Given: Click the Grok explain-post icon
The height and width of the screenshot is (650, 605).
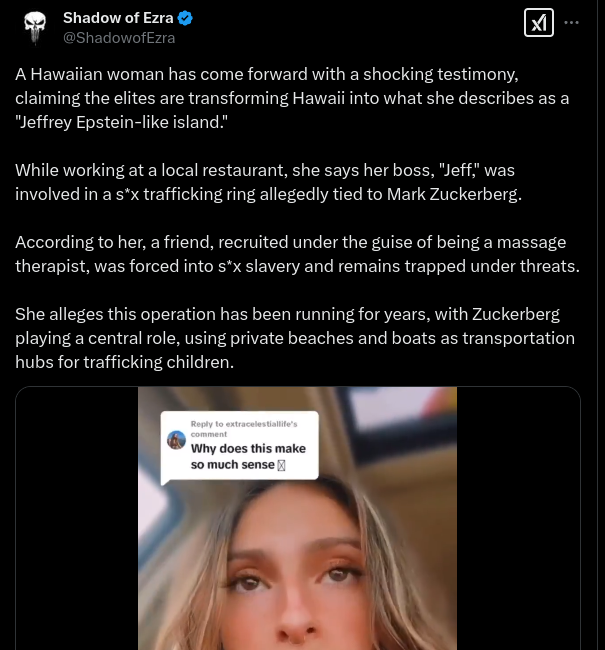Looking at the screenshot, I should pos(539,23).
